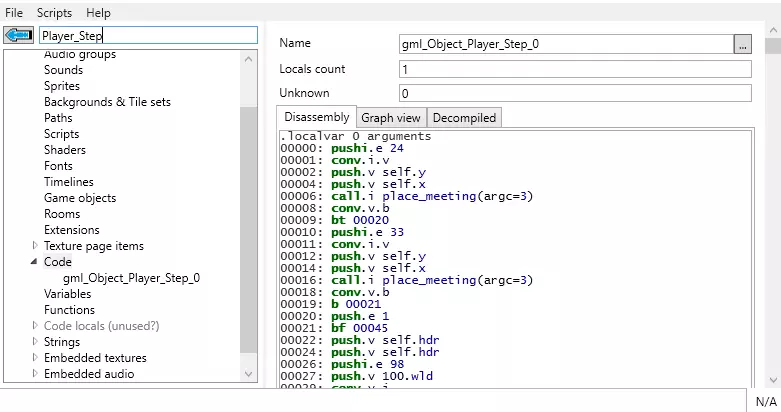Select the Sprites tree item
The width and height of the screenshot is (781, 412).
tap(62, 86)
